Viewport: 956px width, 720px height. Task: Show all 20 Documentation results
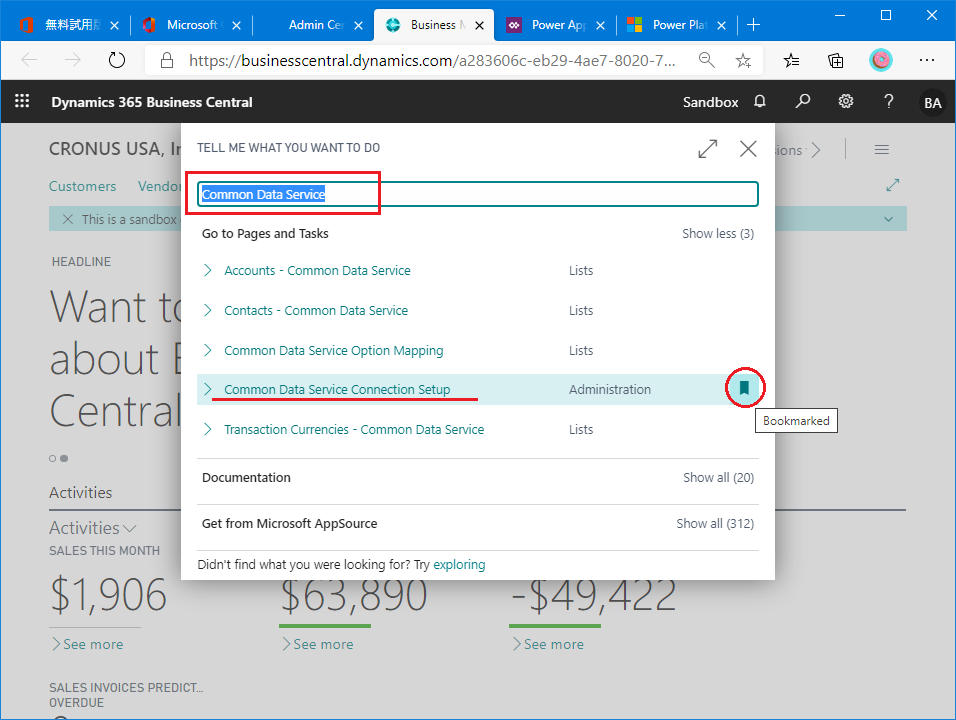719,477
